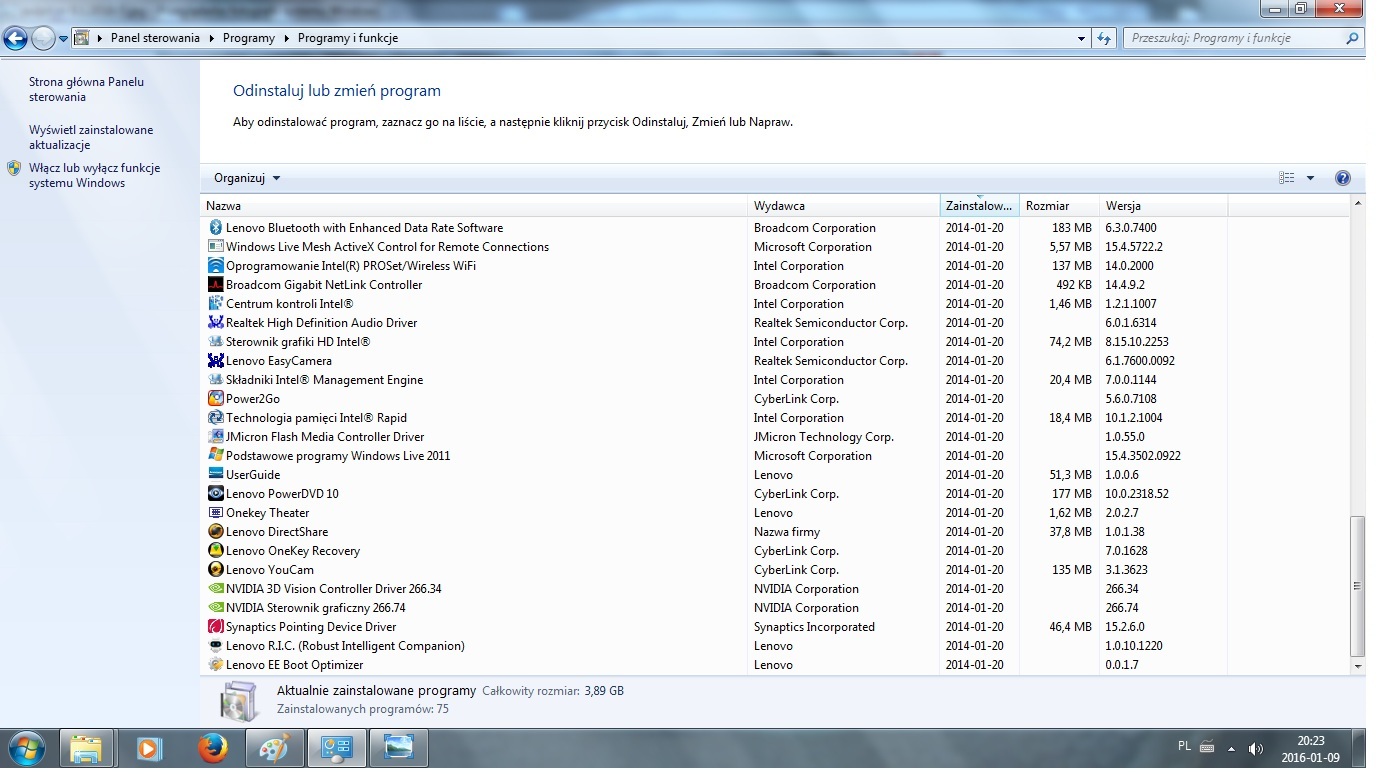
Task: Click the Onekey Theater icon
Action: pos(215,513)
